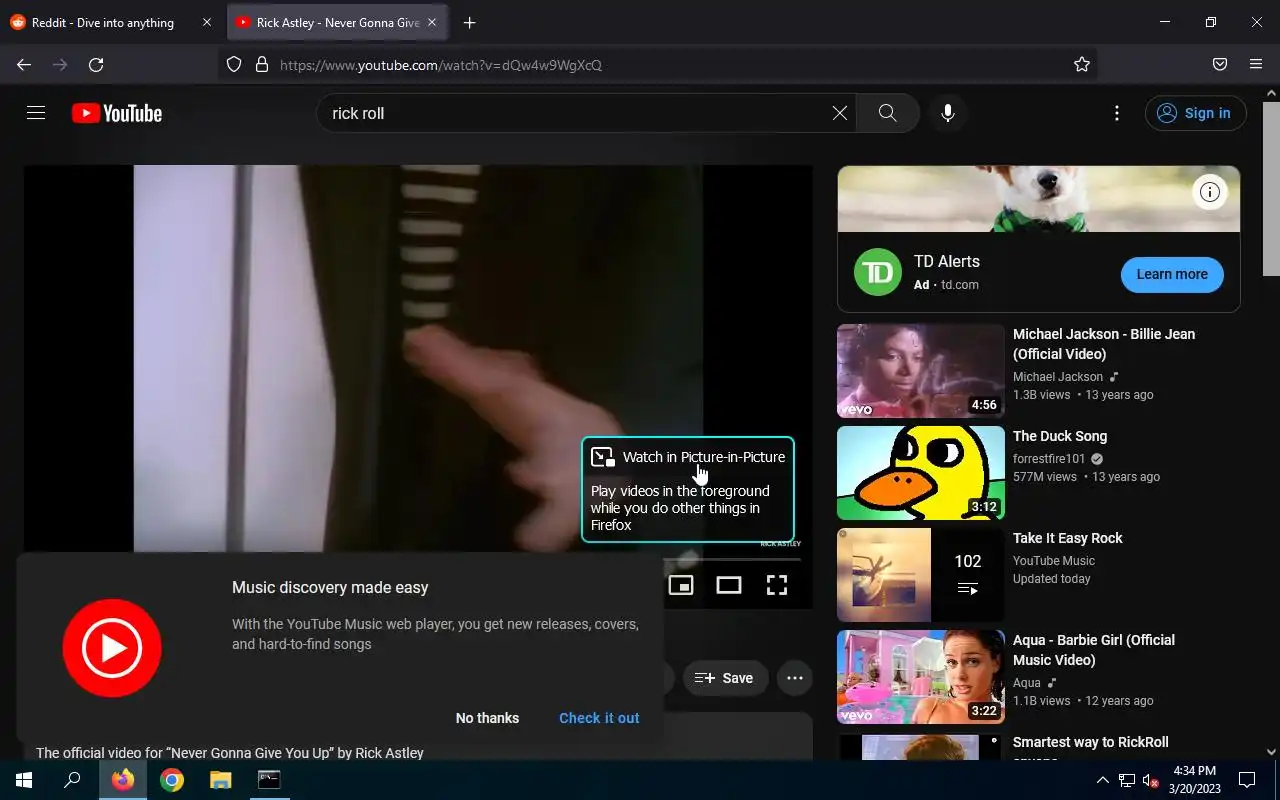Screen dimensions: 1280x800
Task: Click the muted volume tray icon
Action: 1150,780
